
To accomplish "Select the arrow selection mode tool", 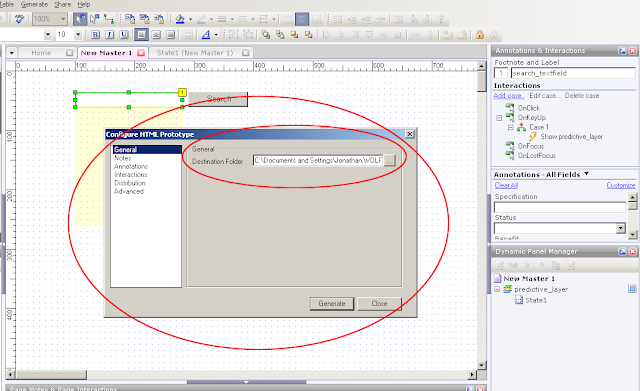I will [80, 19].
